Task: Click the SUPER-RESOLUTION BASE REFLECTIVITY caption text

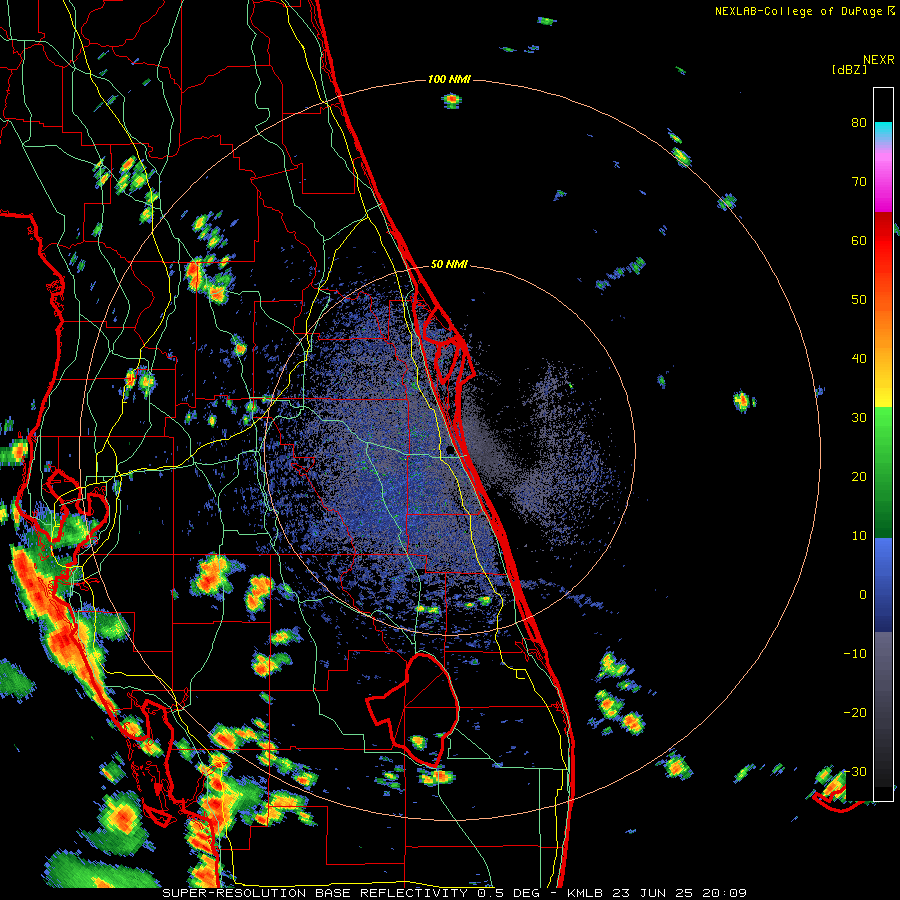Action: click(x=315, y=893)
